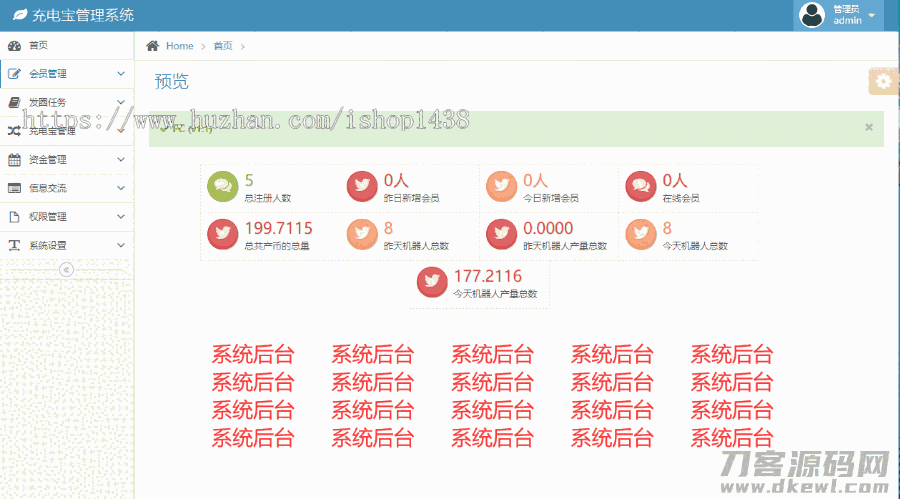
Task: Select the 系统设置 sidebar menu label
Action: 48,246
